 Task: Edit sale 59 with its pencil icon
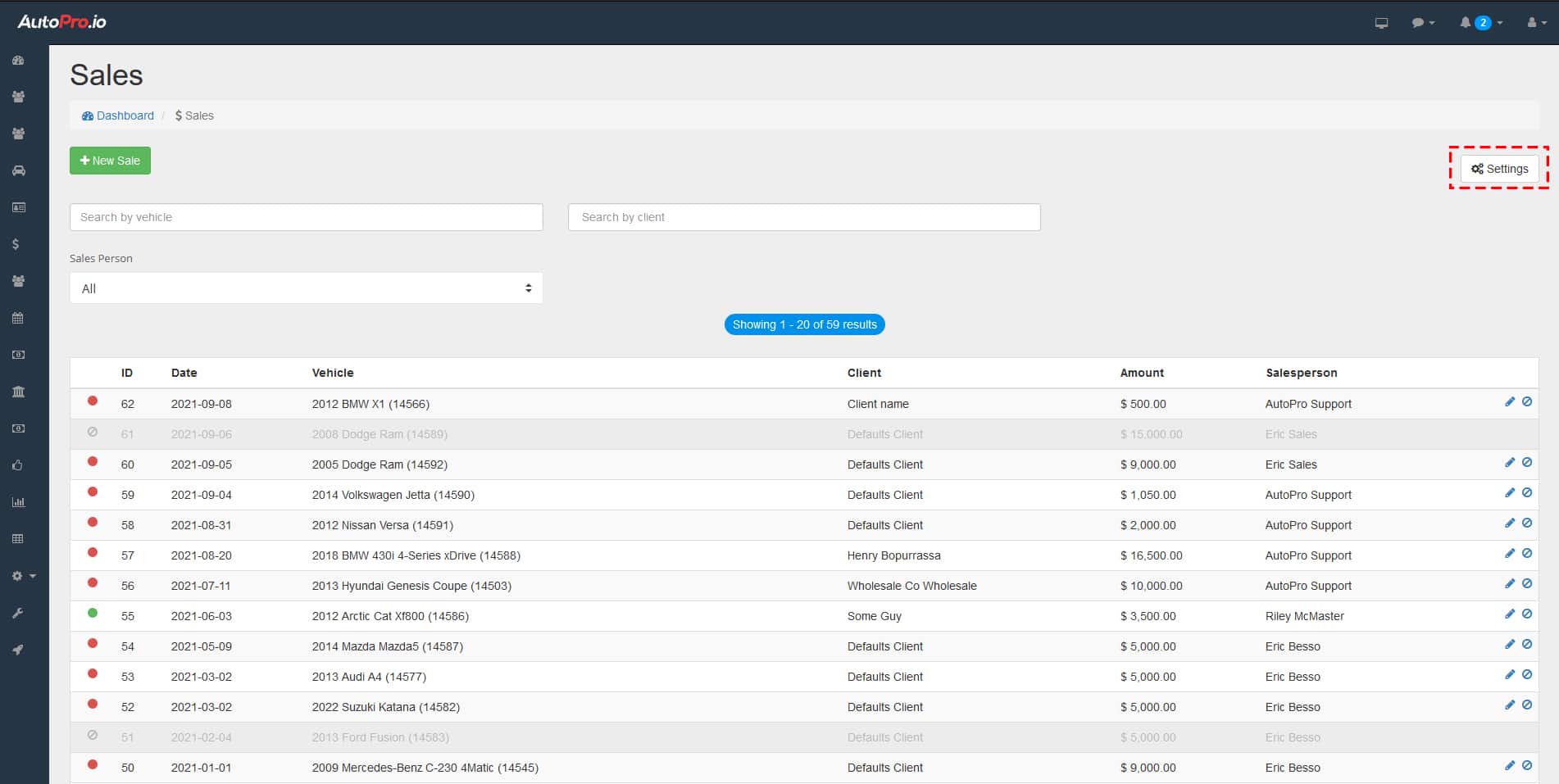point(1510,493)
